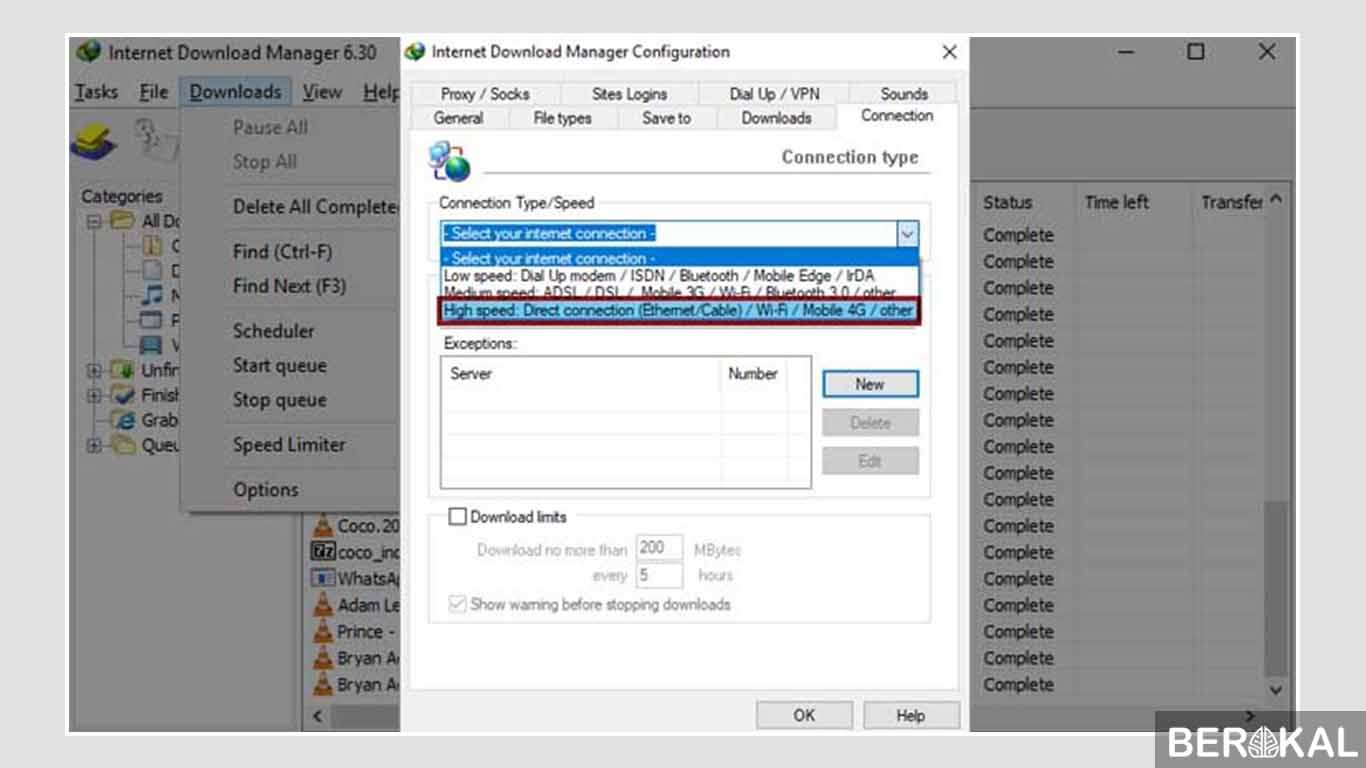Select the Unfinished category folder icon

tap(123, 370)
